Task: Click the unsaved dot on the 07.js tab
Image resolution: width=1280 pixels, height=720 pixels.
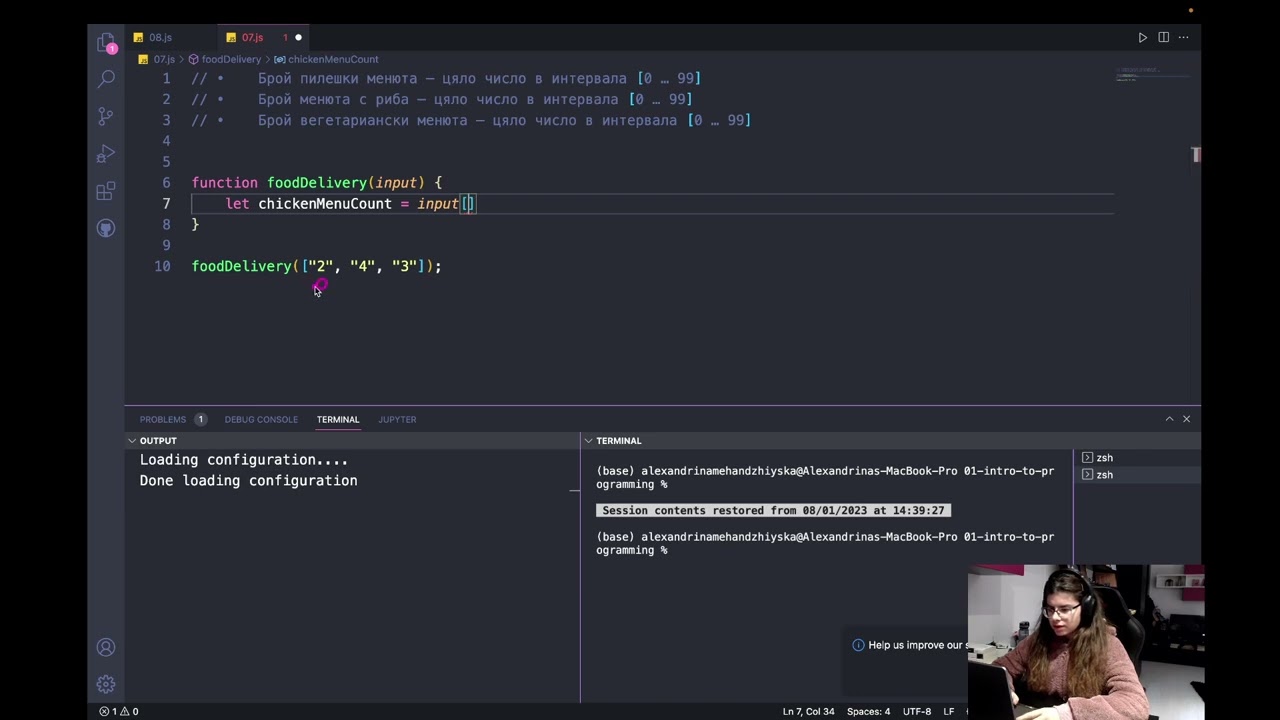Action: click(298, 38)
